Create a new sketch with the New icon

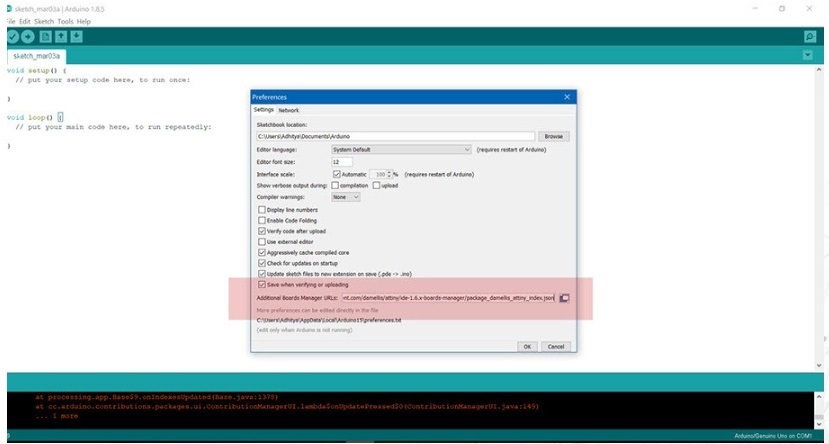[46, 36]
